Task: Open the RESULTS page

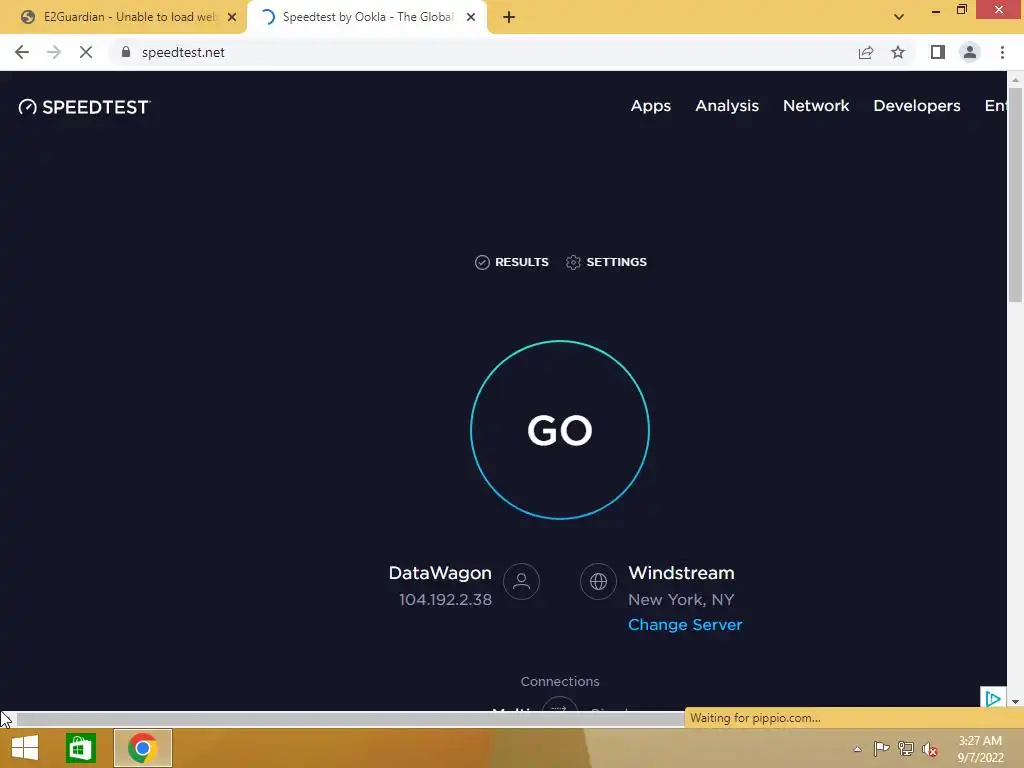Action: click(x=511, y=262)
